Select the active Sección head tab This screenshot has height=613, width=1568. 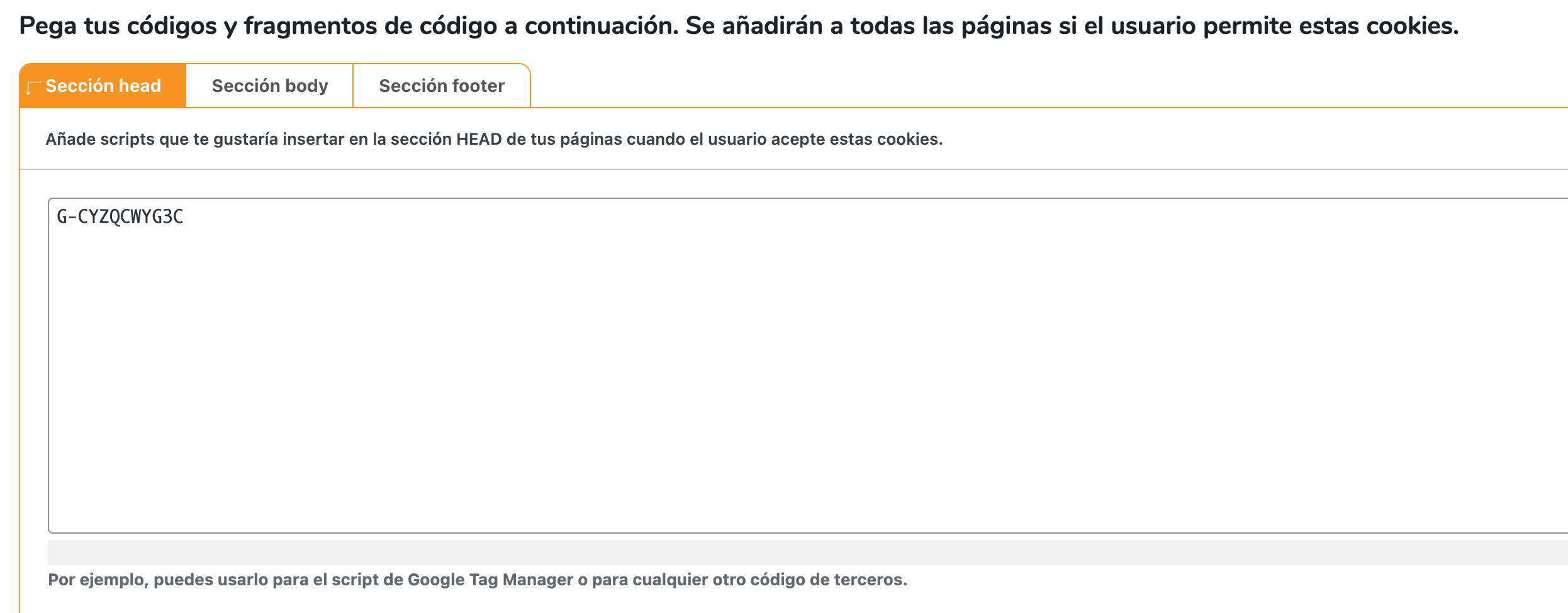pos(103,86)
